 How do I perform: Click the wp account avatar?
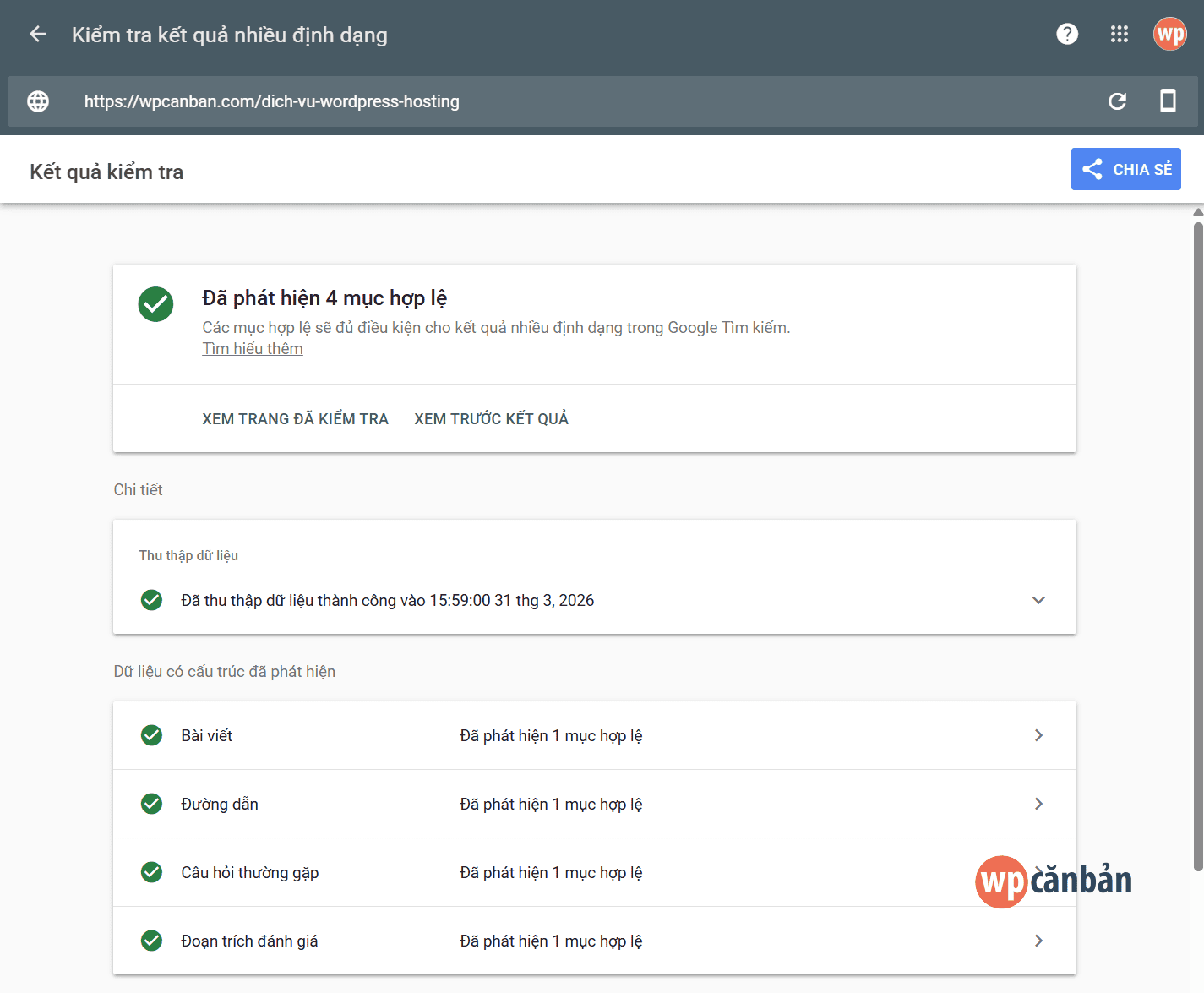coord(1169,34)
